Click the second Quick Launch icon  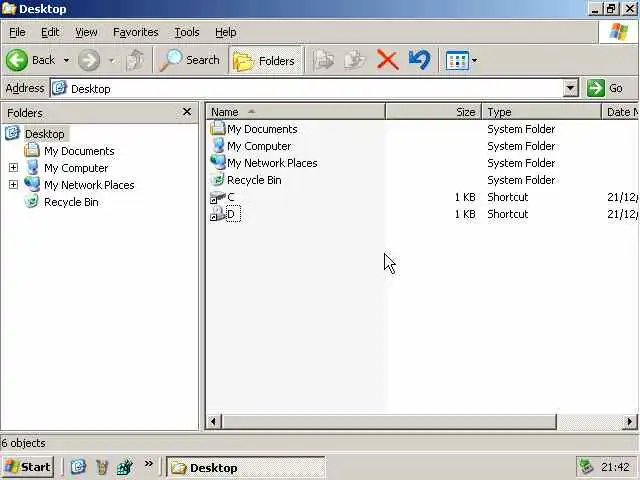[101, 467]
